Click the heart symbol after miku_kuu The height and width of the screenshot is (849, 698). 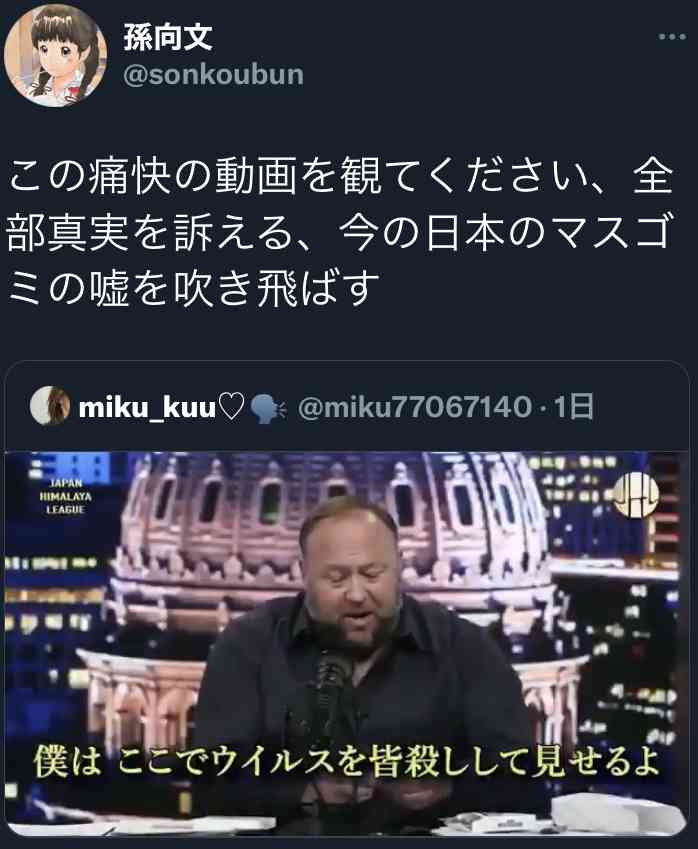tap(233, 407)
